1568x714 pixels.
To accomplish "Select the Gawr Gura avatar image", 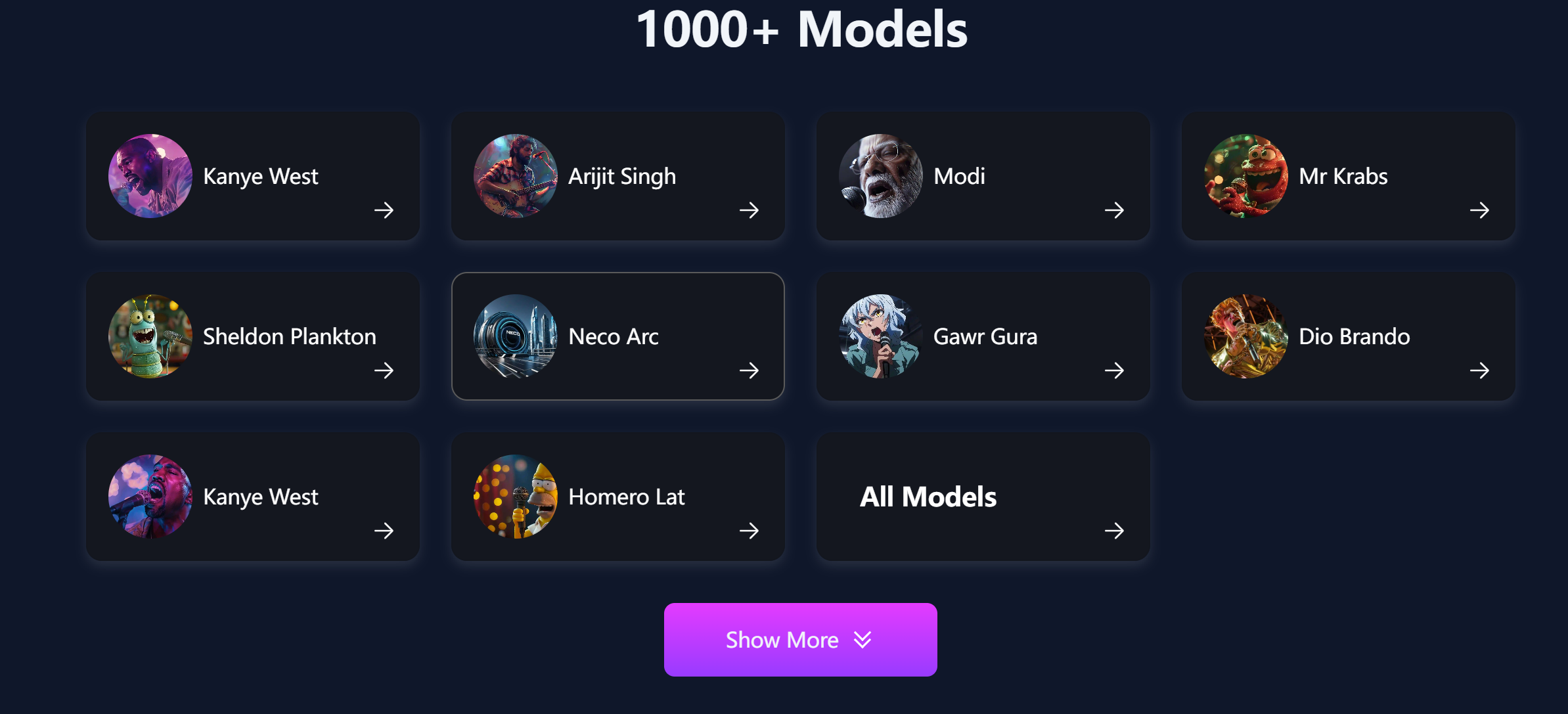I will pos(881,336).
